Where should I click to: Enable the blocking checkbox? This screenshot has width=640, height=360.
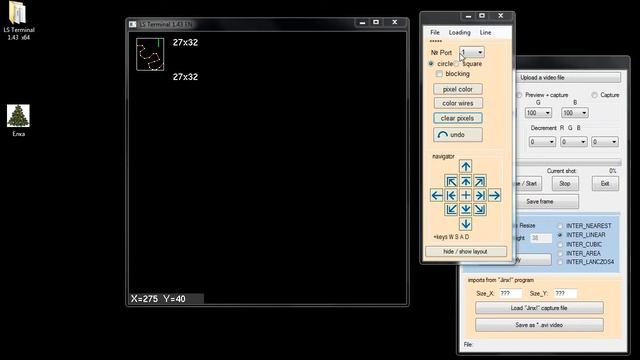(x=439, y=74)
